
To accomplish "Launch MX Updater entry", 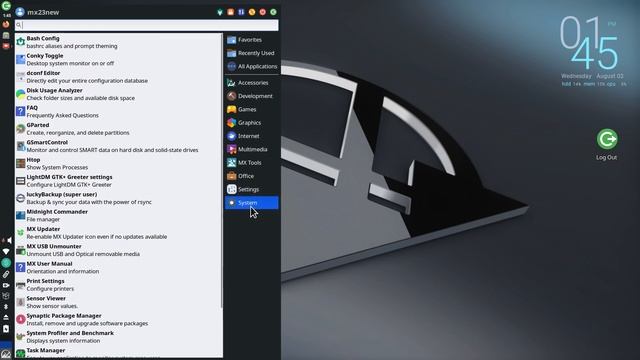I will [118, 233].
